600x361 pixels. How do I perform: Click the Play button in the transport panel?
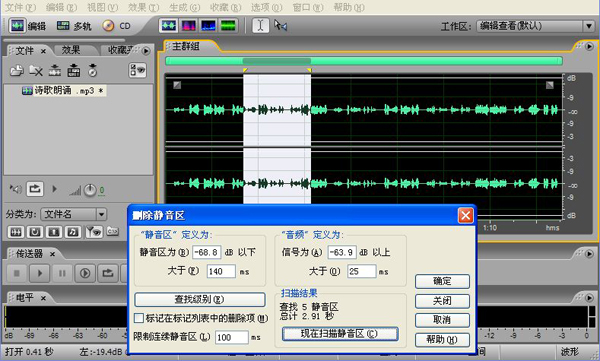click(39, 273)
